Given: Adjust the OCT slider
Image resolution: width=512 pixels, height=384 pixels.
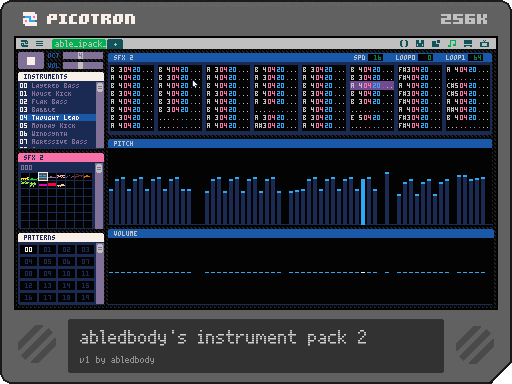Looking at the screenshot, I should tap(83, 56).
